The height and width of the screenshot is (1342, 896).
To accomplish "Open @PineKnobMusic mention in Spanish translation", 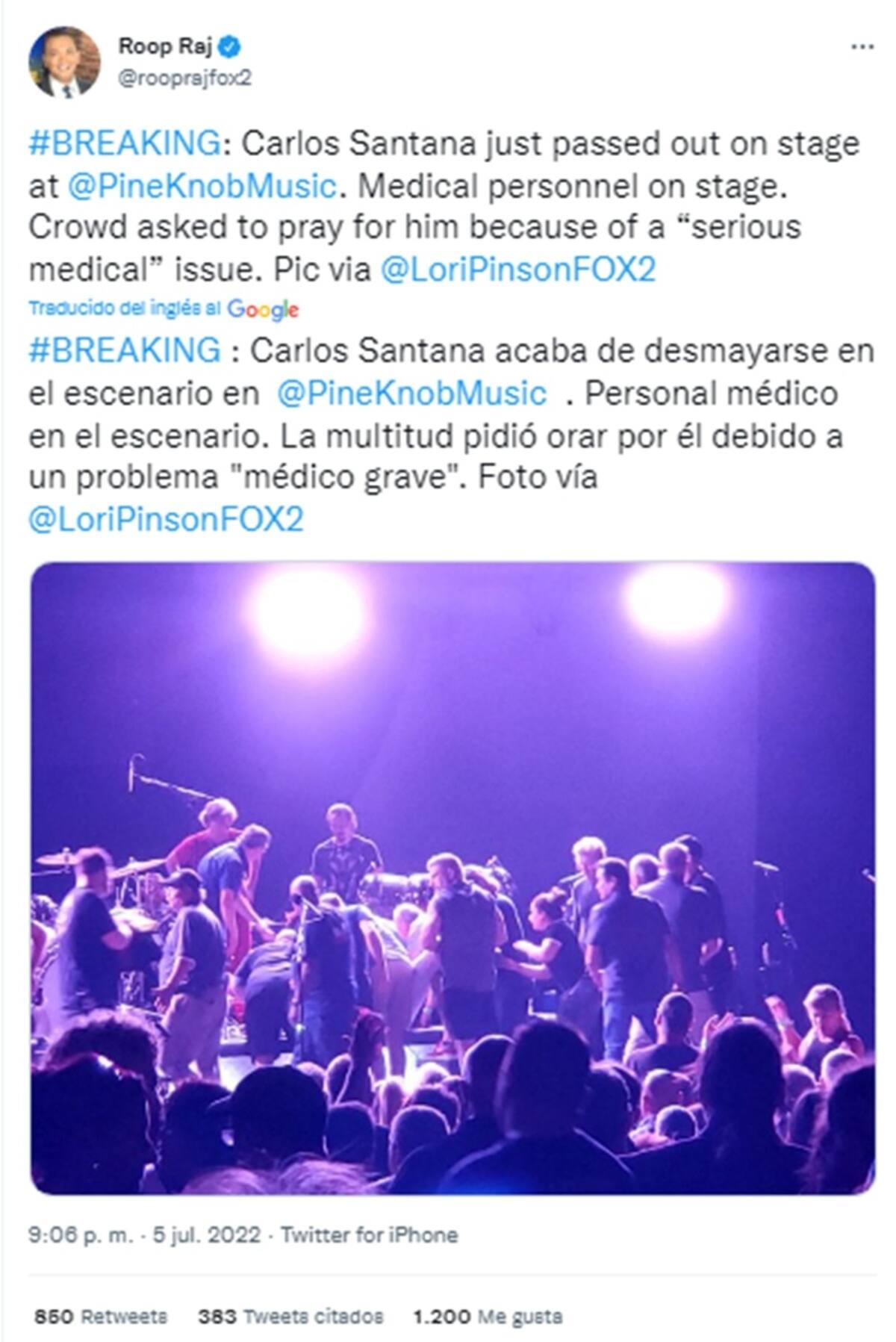I will (411, 393).
